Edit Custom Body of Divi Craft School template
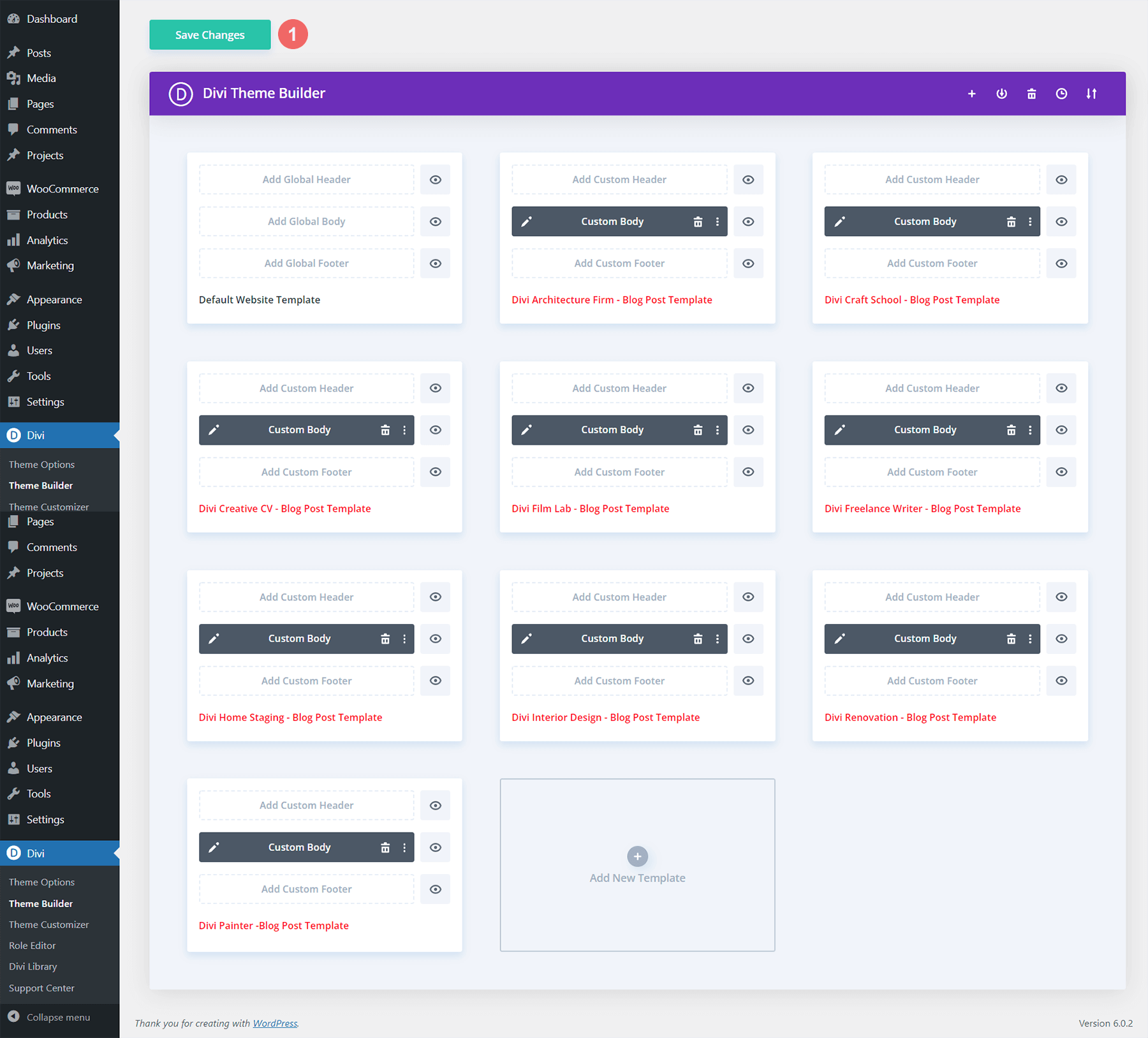 click(x=839, y=221)
